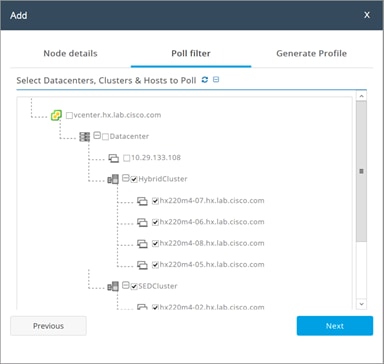Click the refresh icon beside the poll heading
Viewport: 384px width, 364px height.
pos(205,80)
